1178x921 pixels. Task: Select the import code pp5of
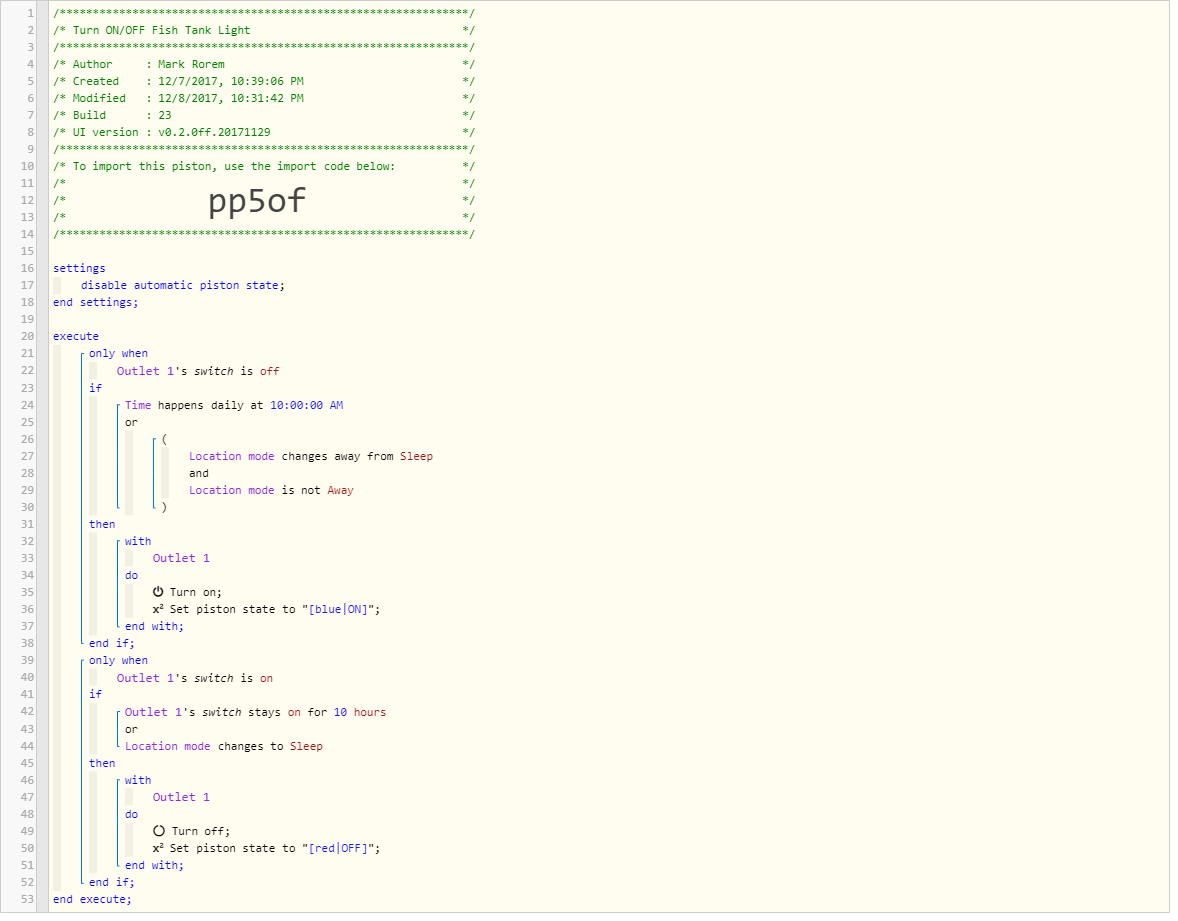pyautogui.click(x=257, y=201)
